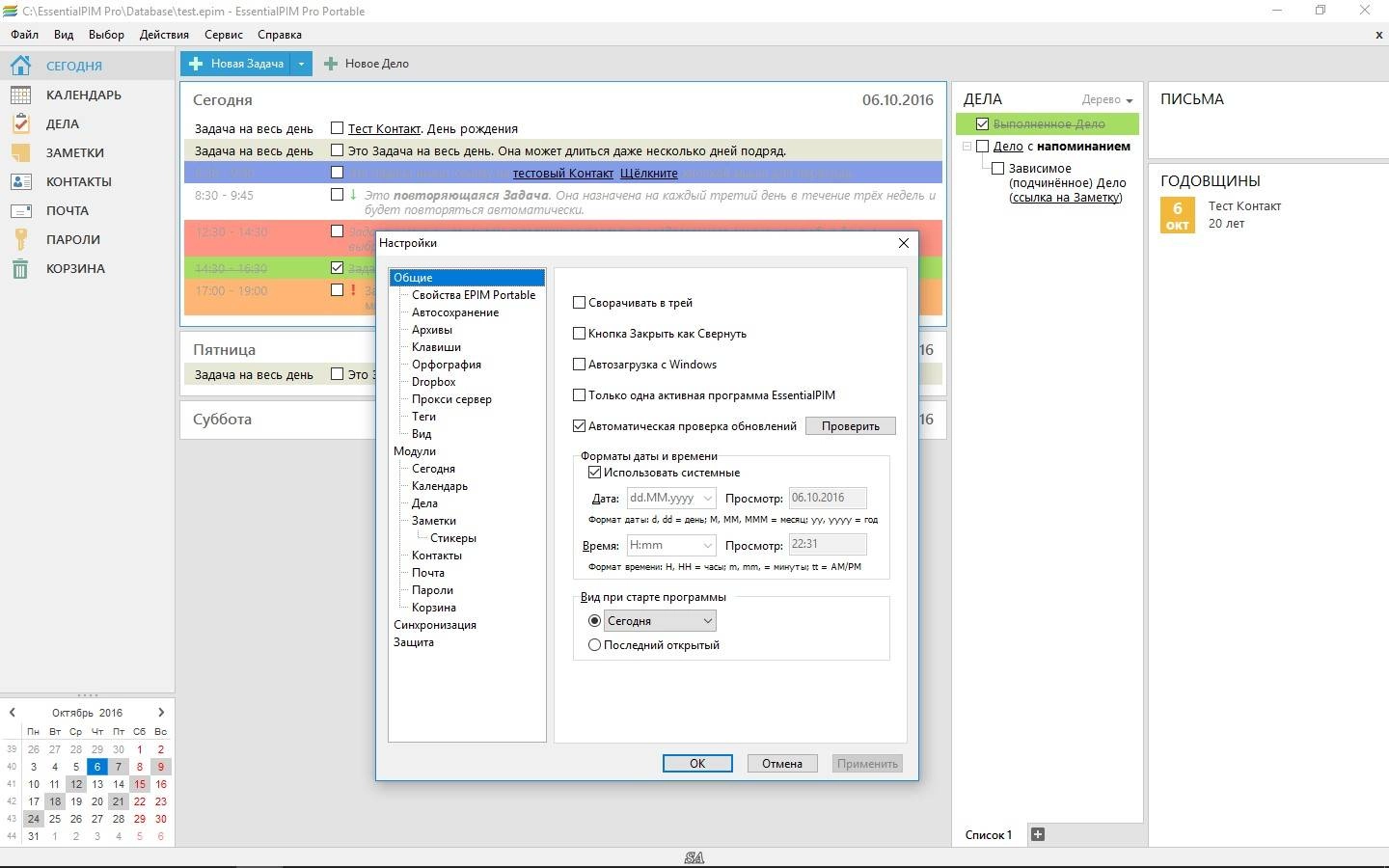This screenshot has height=868, width=1389.
Task: Open the Пароли key icon in sidebar
Action: coord(20,239)
